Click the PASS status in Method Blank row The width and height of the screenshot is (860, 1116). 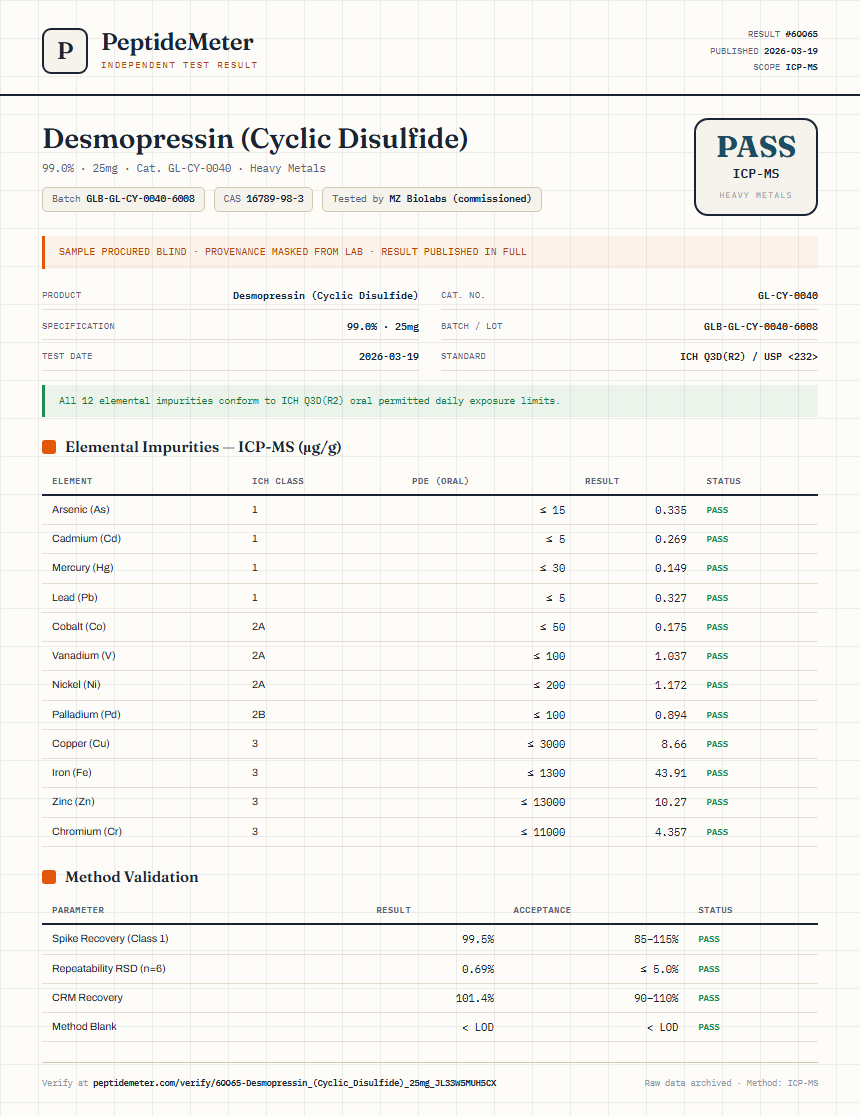(x=709, y=1027)
